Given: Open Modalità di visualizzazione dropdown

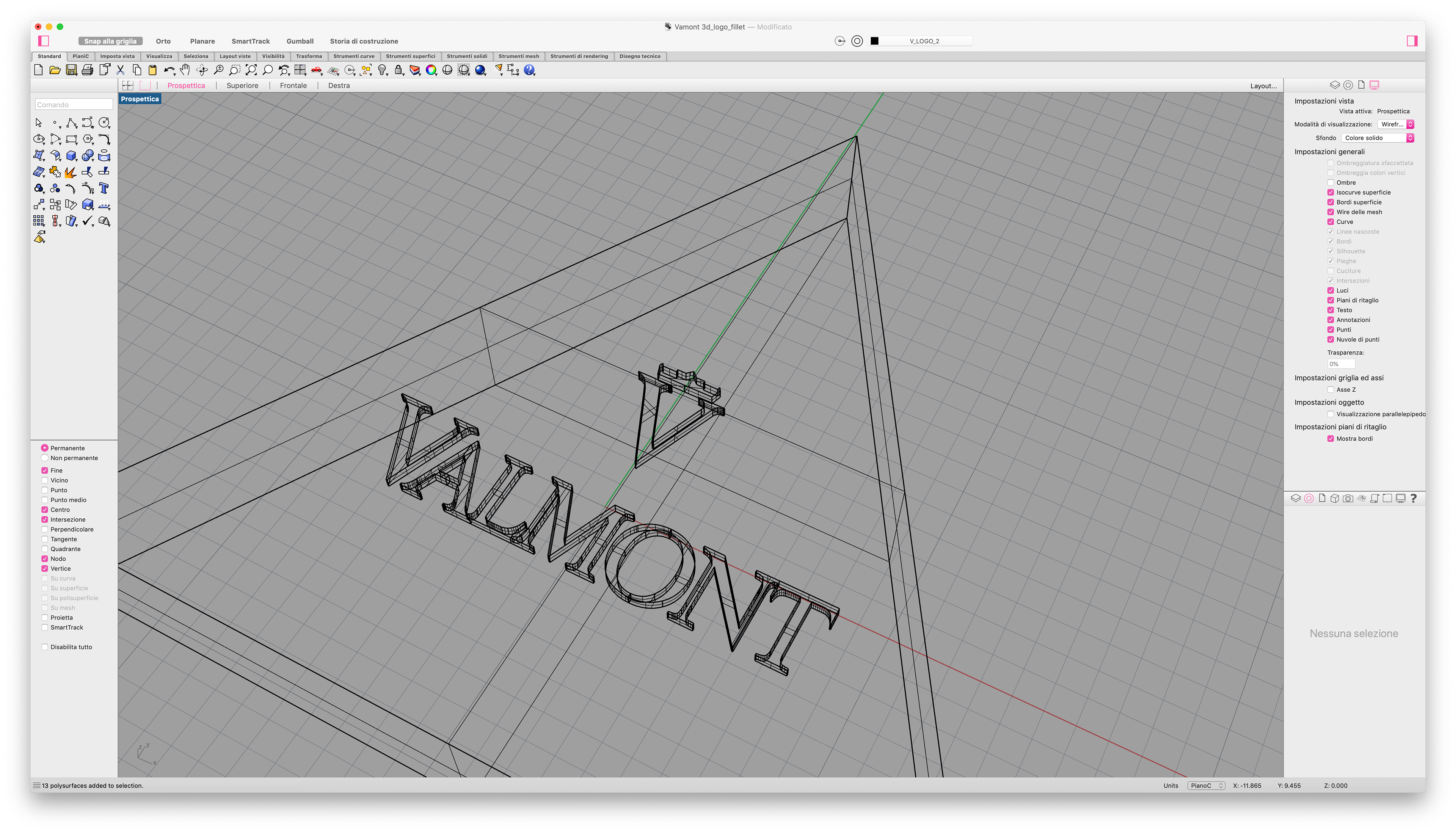Looking at the screenshot, I should [x=1396, y=124].
